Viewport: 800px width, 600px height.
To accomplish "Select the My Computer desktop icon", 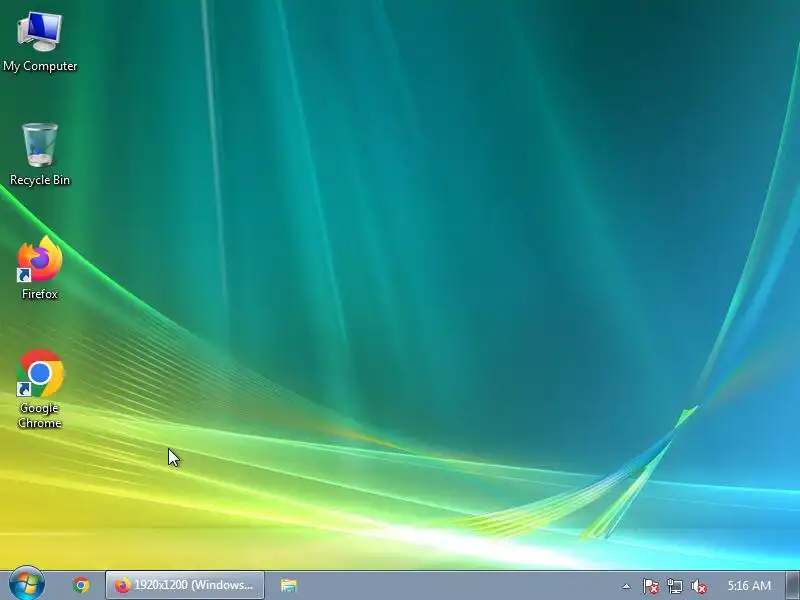I will click(x=40, y=43).
